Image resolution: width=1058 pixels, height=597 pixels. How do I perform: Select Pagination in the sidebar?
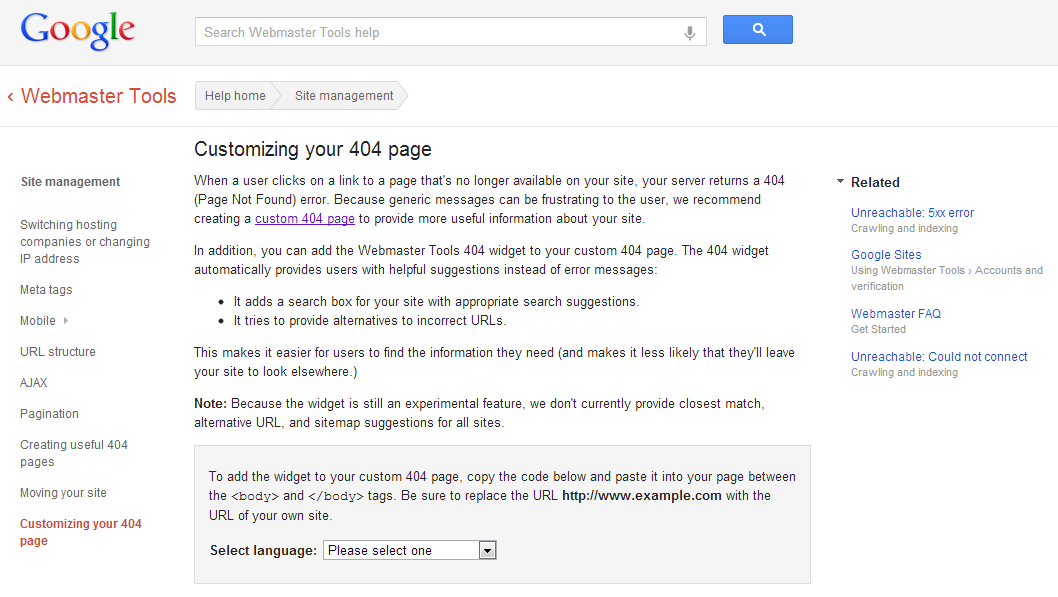[49, 414]
